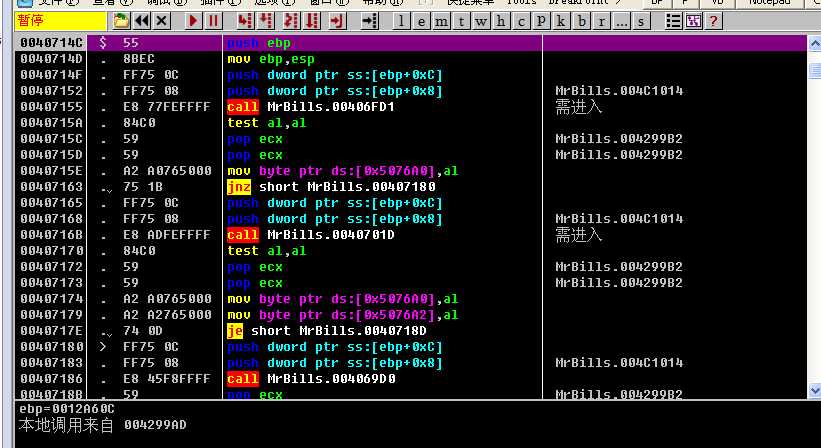Click 'ebp=0012A60C' in the info pane

(x=66, y=409)
